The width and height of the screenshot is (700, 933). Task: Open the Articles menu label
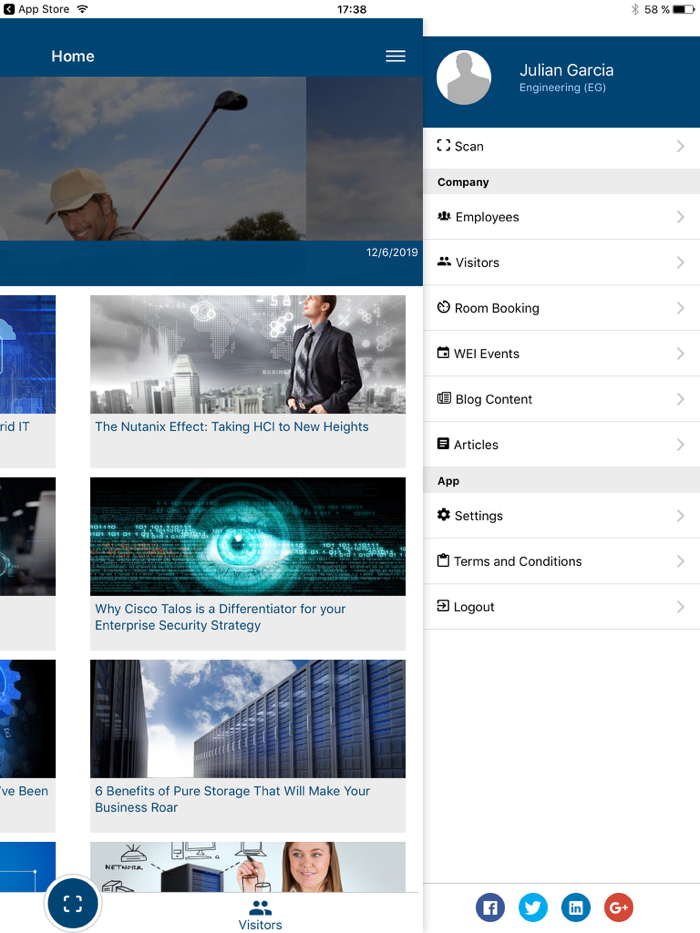tap(476, 444)
